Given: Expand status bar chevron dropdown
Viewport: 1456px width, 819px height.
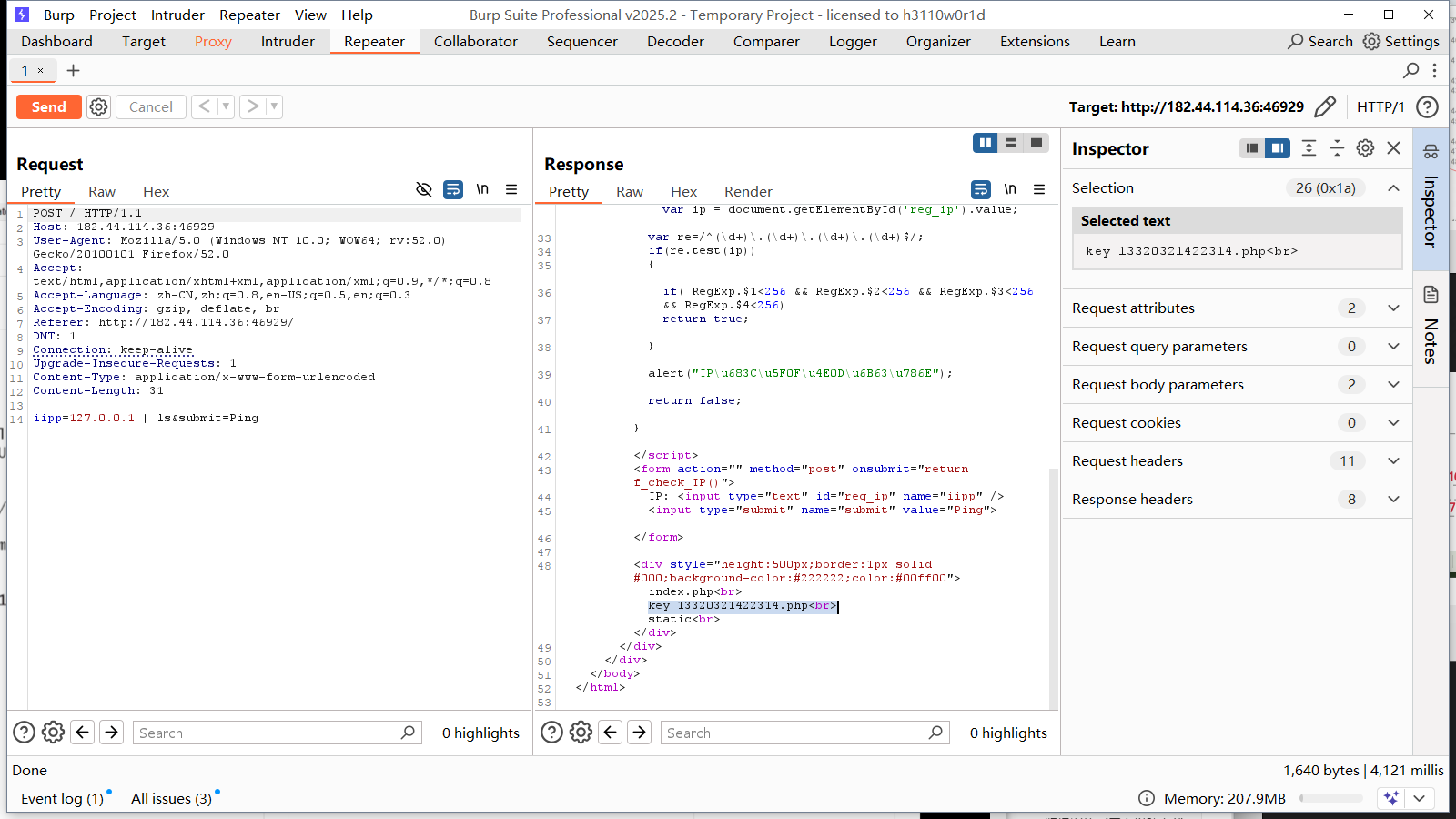Looking at the screenshot, I should (x=1420, y=798).
